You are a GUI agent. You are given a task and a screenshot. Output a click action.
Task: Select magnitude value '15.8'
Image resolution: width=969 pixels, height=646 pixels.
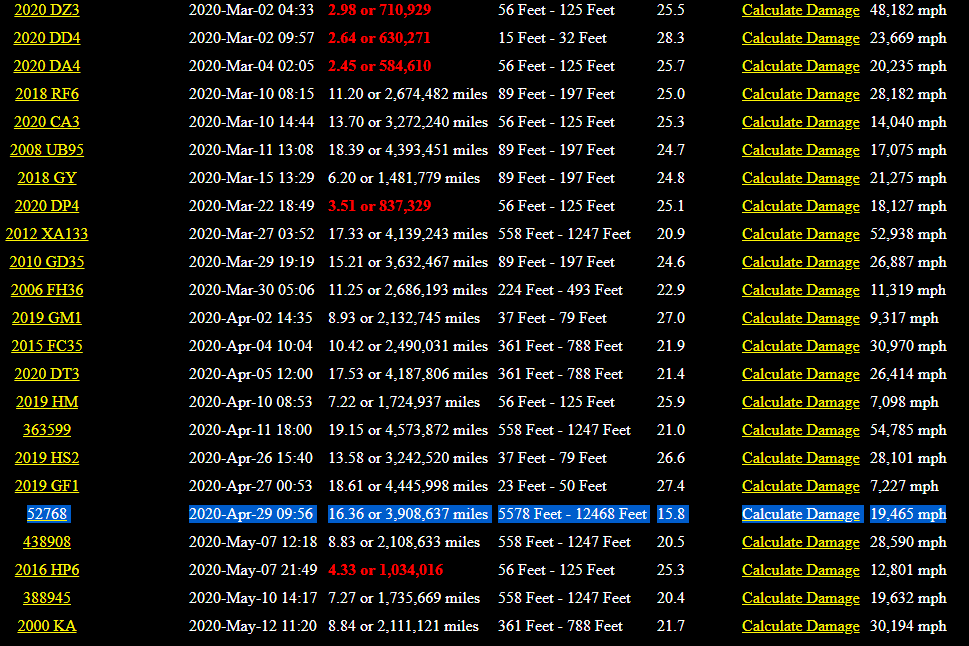(x=671, y=514)
